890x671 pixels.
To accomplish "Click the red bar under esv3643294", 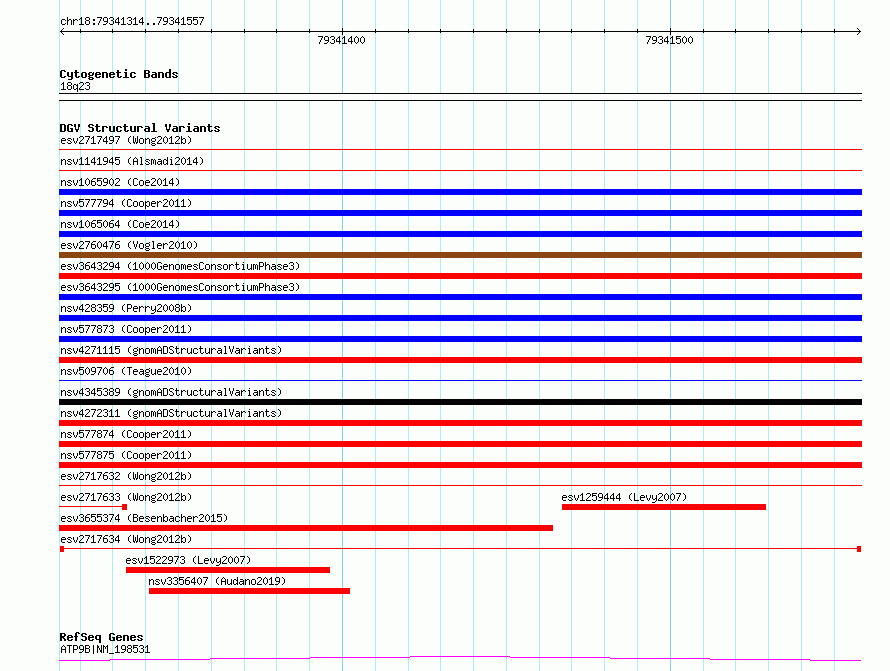I will pyautogui.click(x=460, y=276).
